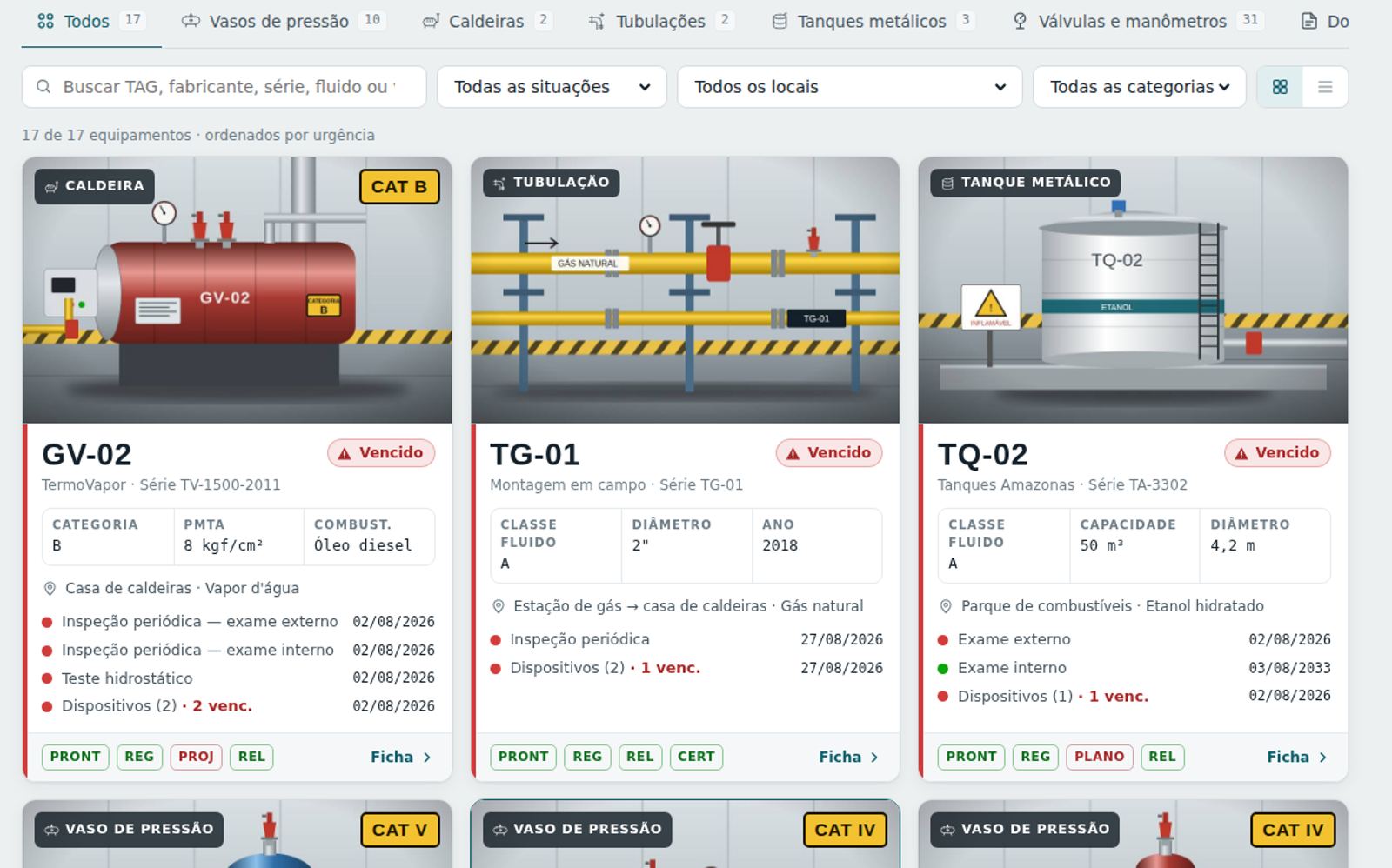This screenshot has height=868, width=1392.
Task: Click the location pin icon on TG-01
Action: (x=498, y=606)
